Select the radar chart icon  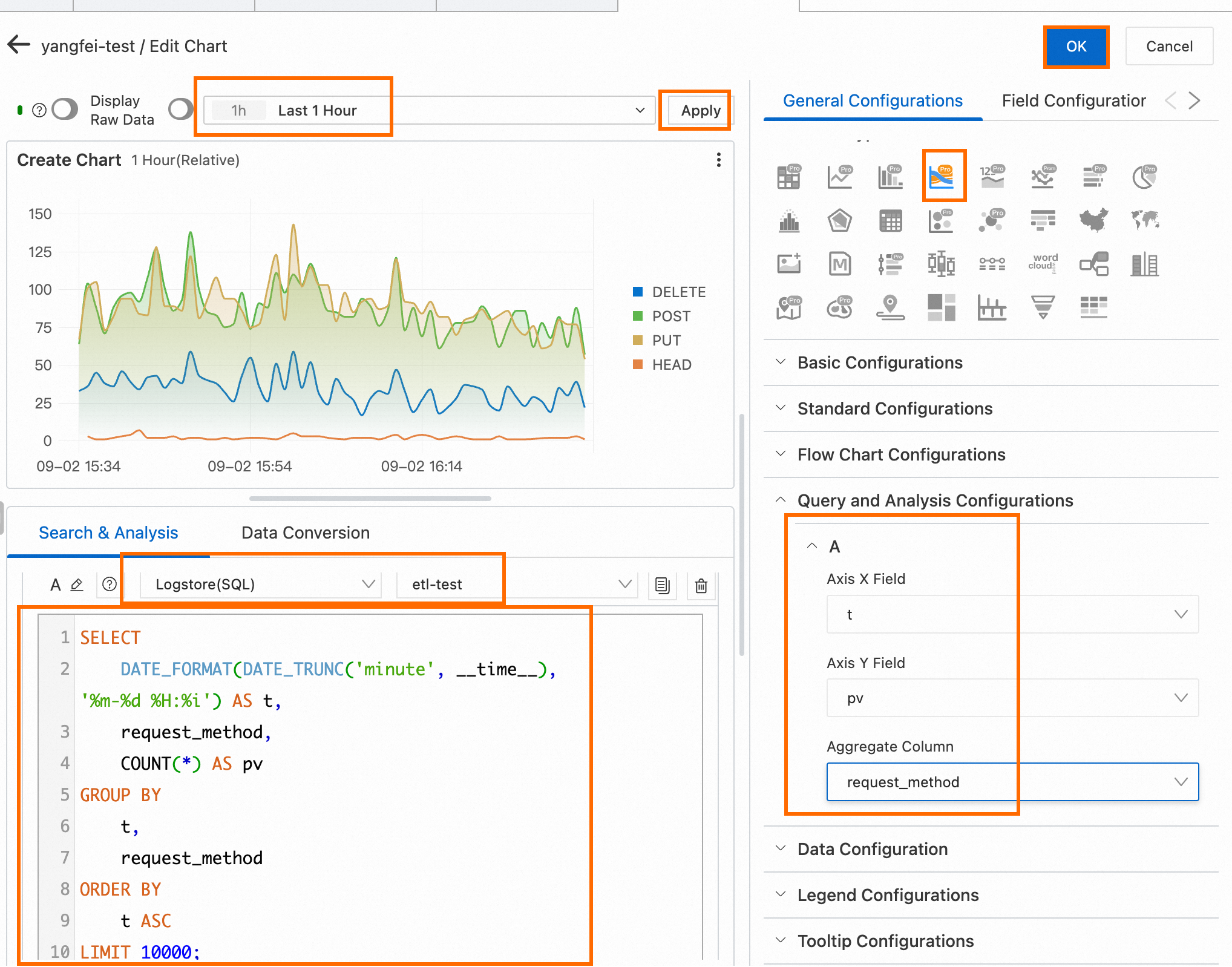tap(840, 221)
